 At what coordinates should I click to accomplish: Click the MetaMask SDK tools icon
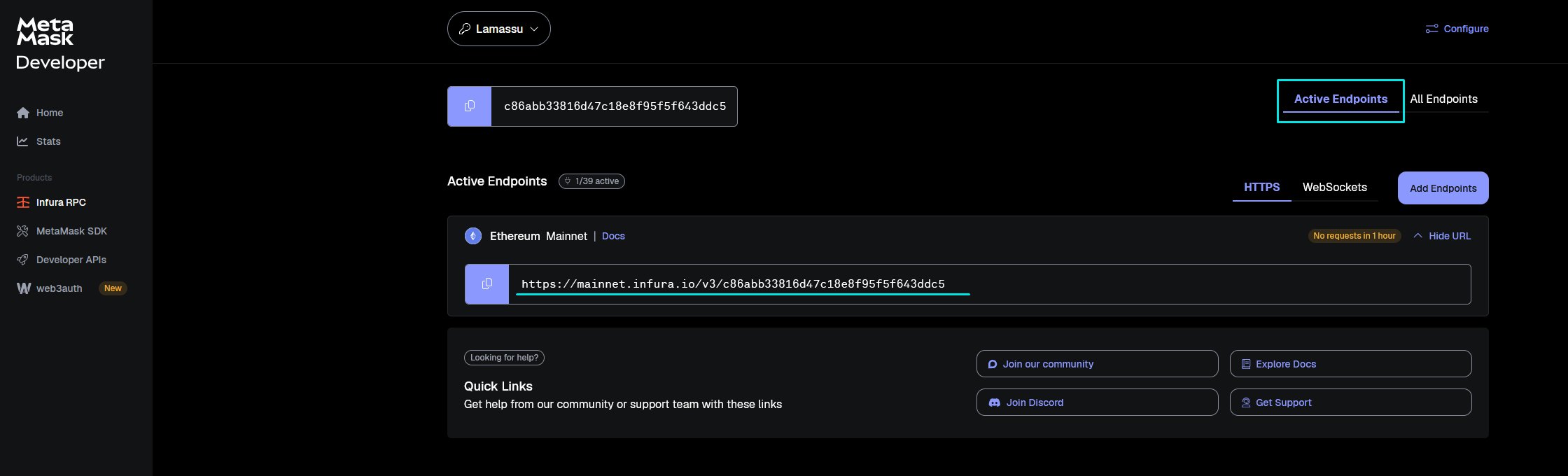click(x=23, y=231)
